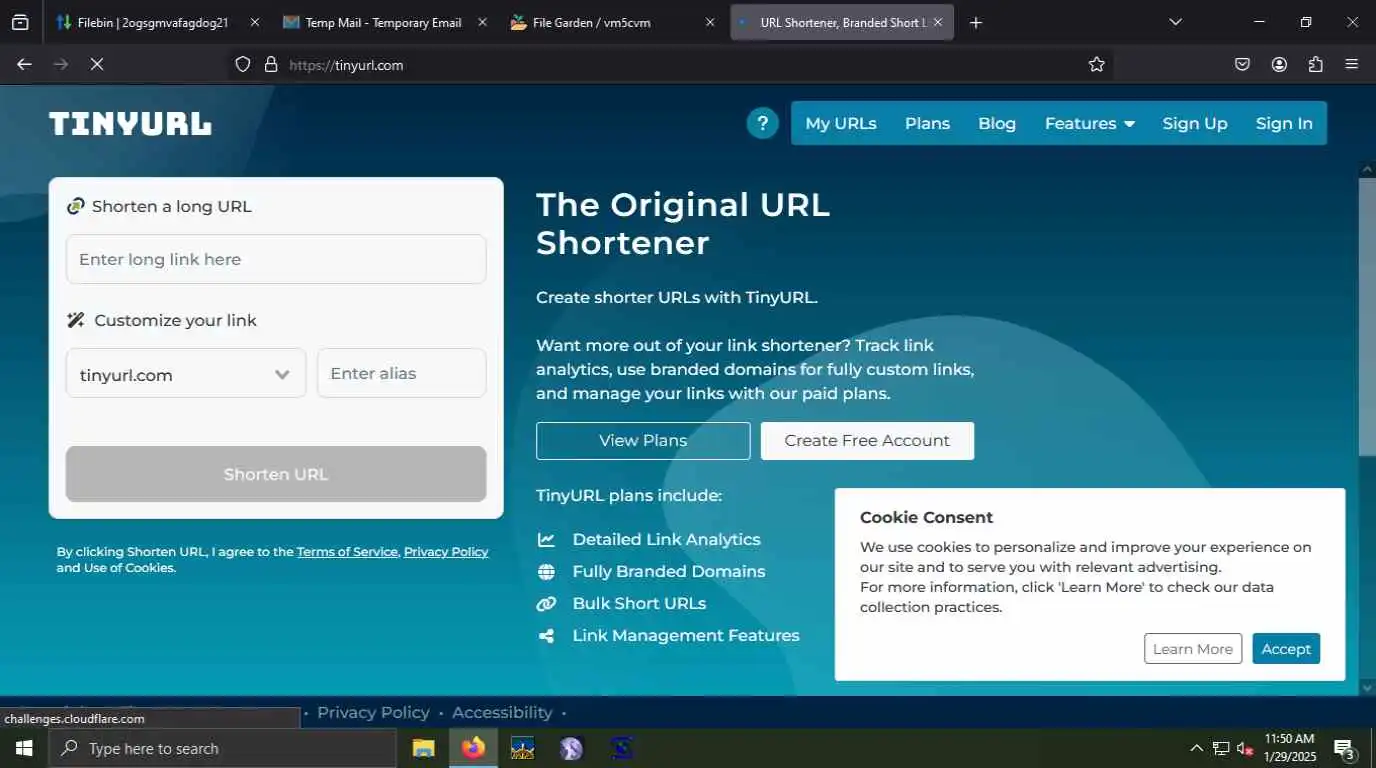
Task: Click the Detailed Link Analytics chart icon
Action: pos(546,539)
